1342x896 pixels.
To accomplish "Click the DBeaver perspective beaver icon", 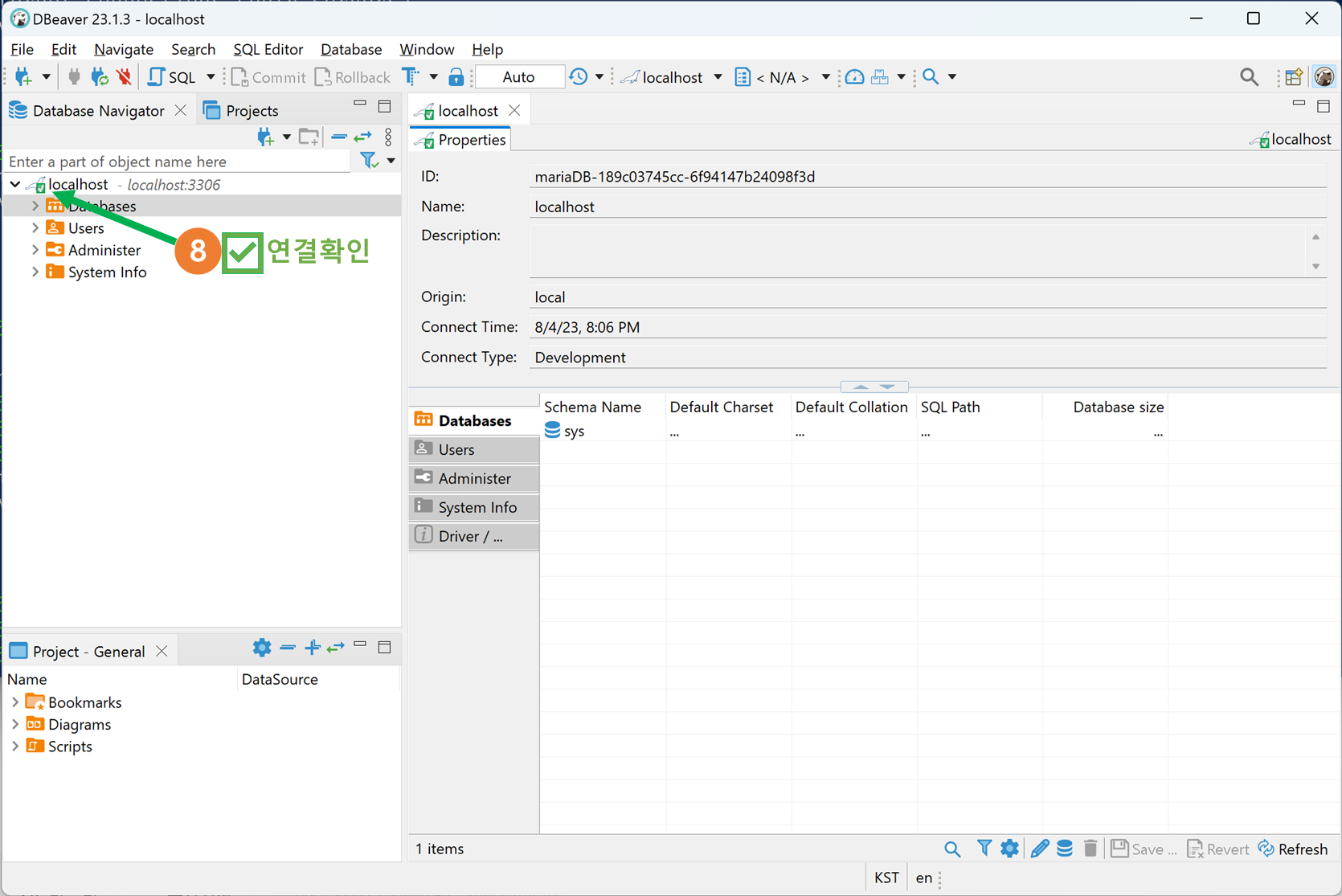I will coord(1324,77).
